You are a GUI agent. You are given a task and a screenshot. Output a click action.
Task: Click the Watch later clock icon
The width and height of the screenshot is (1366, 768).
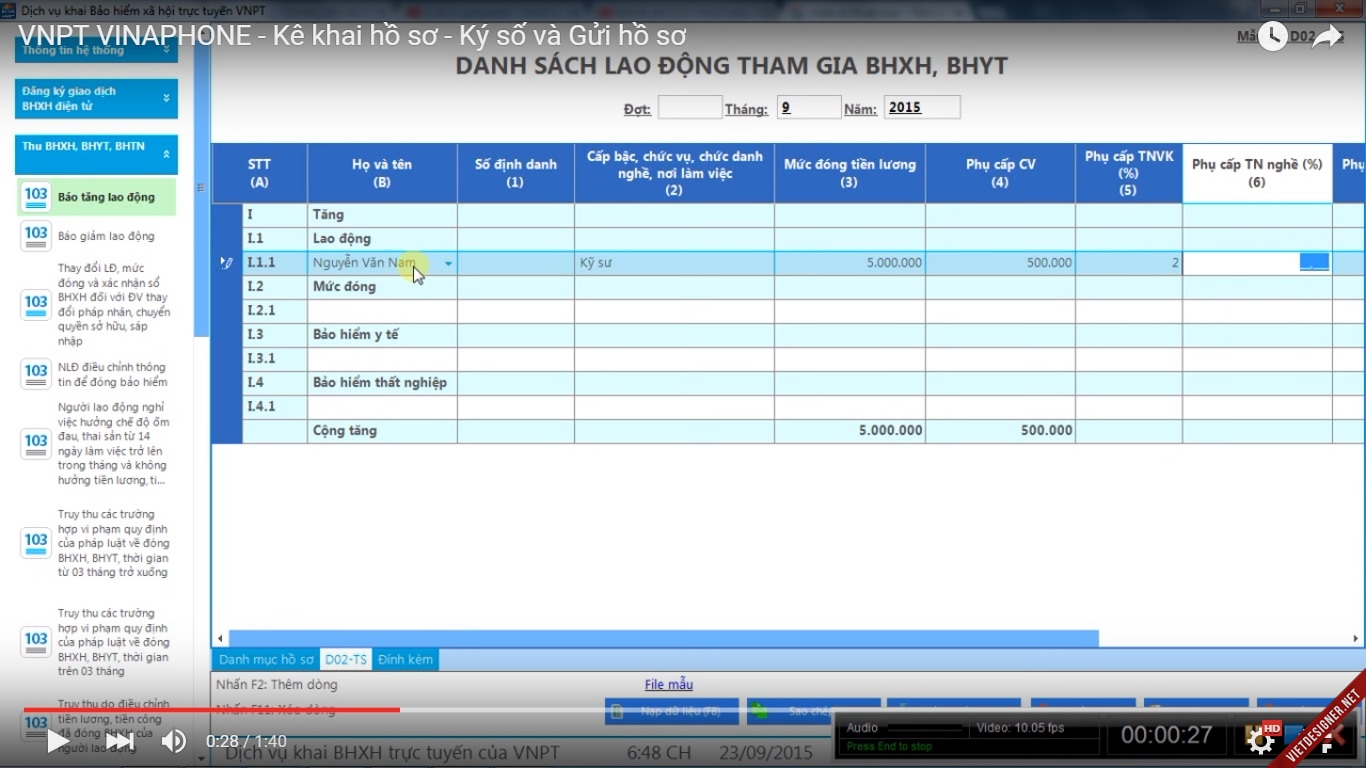coord(1272,37)
